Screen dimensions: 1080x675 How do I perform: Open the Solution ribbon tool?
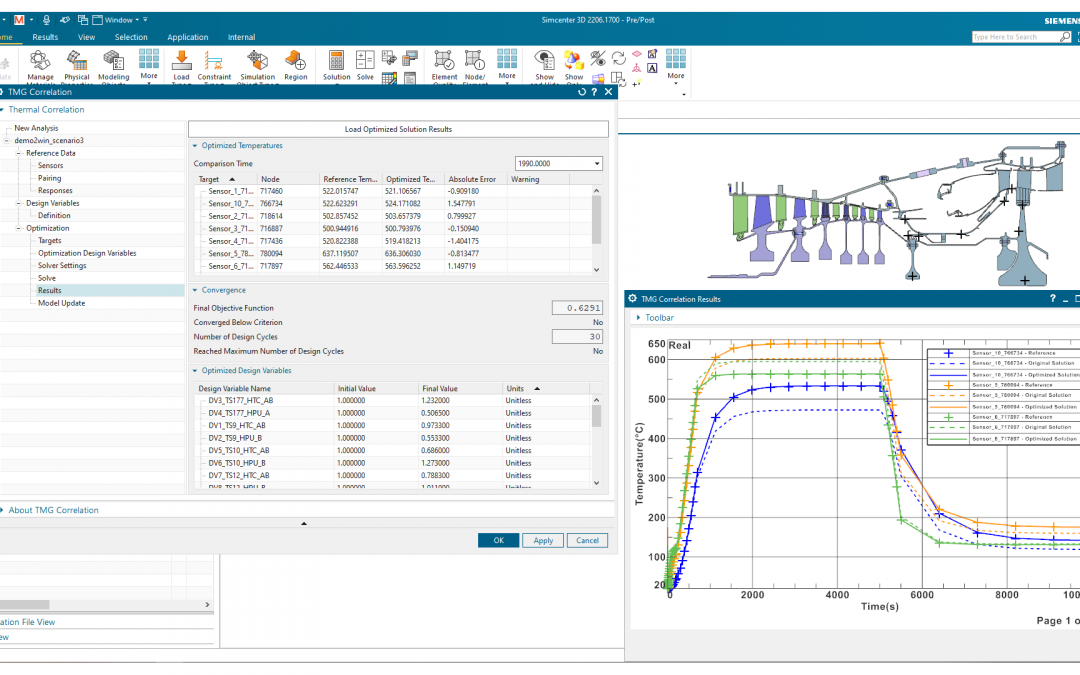point(336,65)
